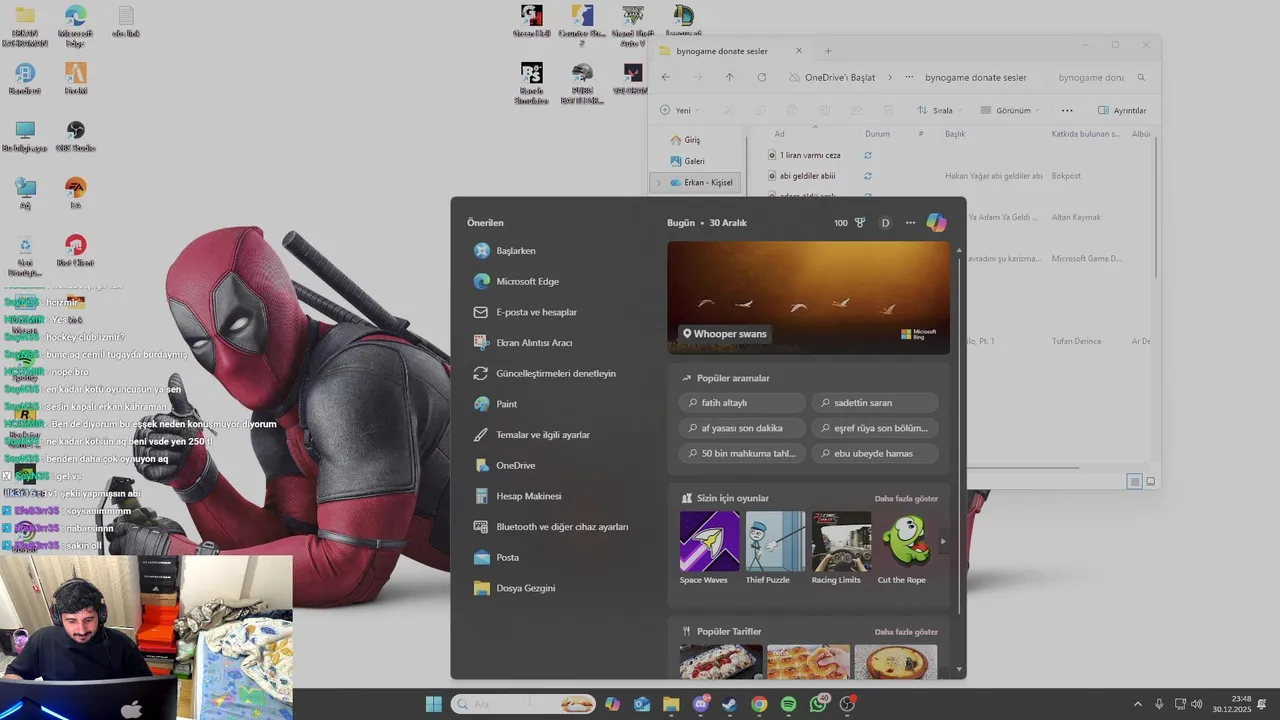Open the Sırala sort dropdown
The height and width of the screenshot is (720, 1280).
coord(940,110)
